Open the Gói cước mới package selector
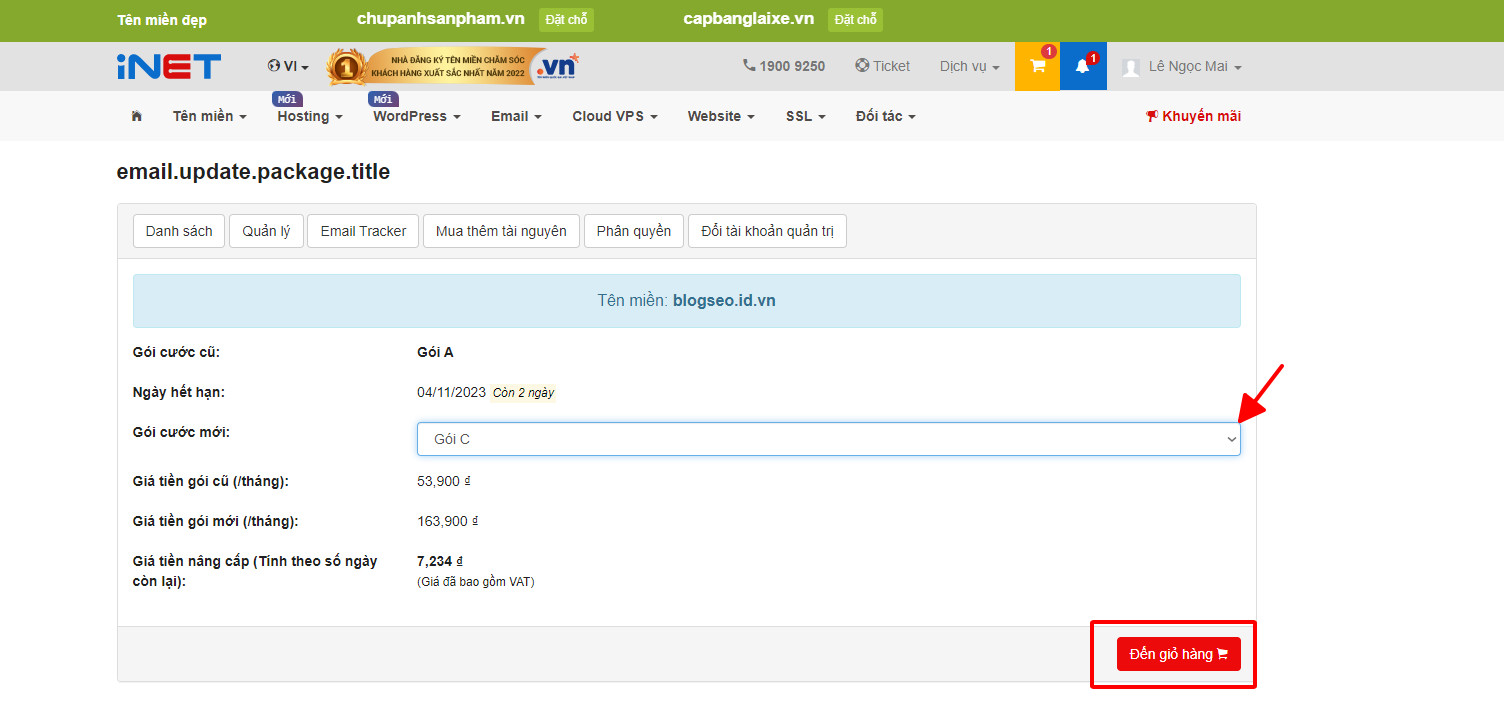The width and height of the screenshot is (1504, 718). [x=828, y=438]
